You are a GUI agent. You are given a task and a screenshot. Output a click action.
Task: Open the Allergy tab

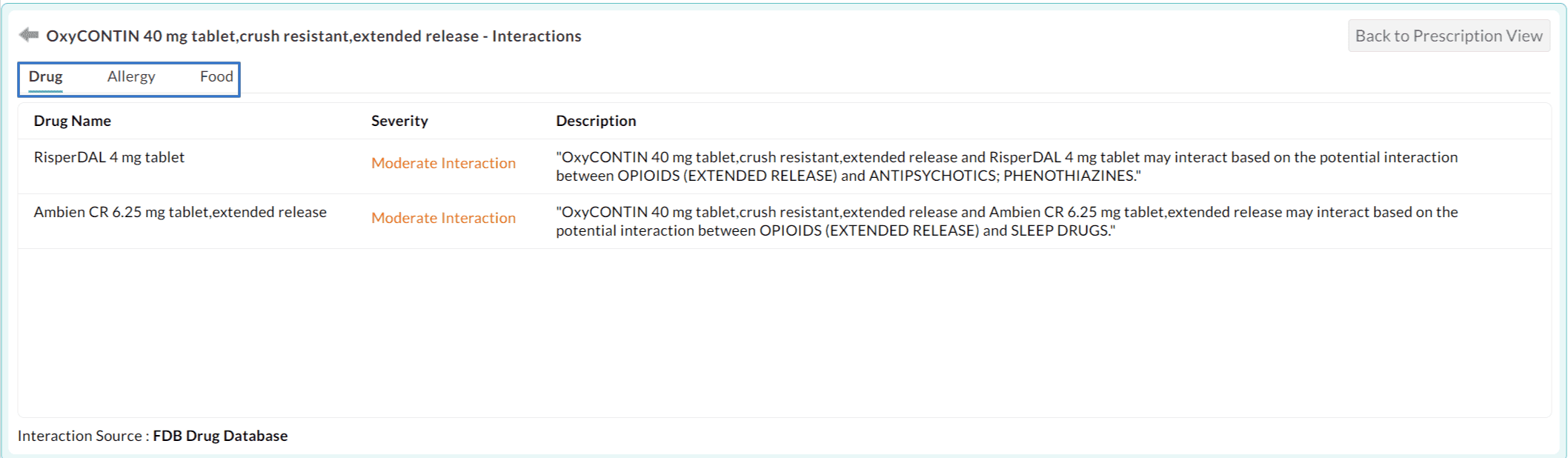tap(131, 77)
